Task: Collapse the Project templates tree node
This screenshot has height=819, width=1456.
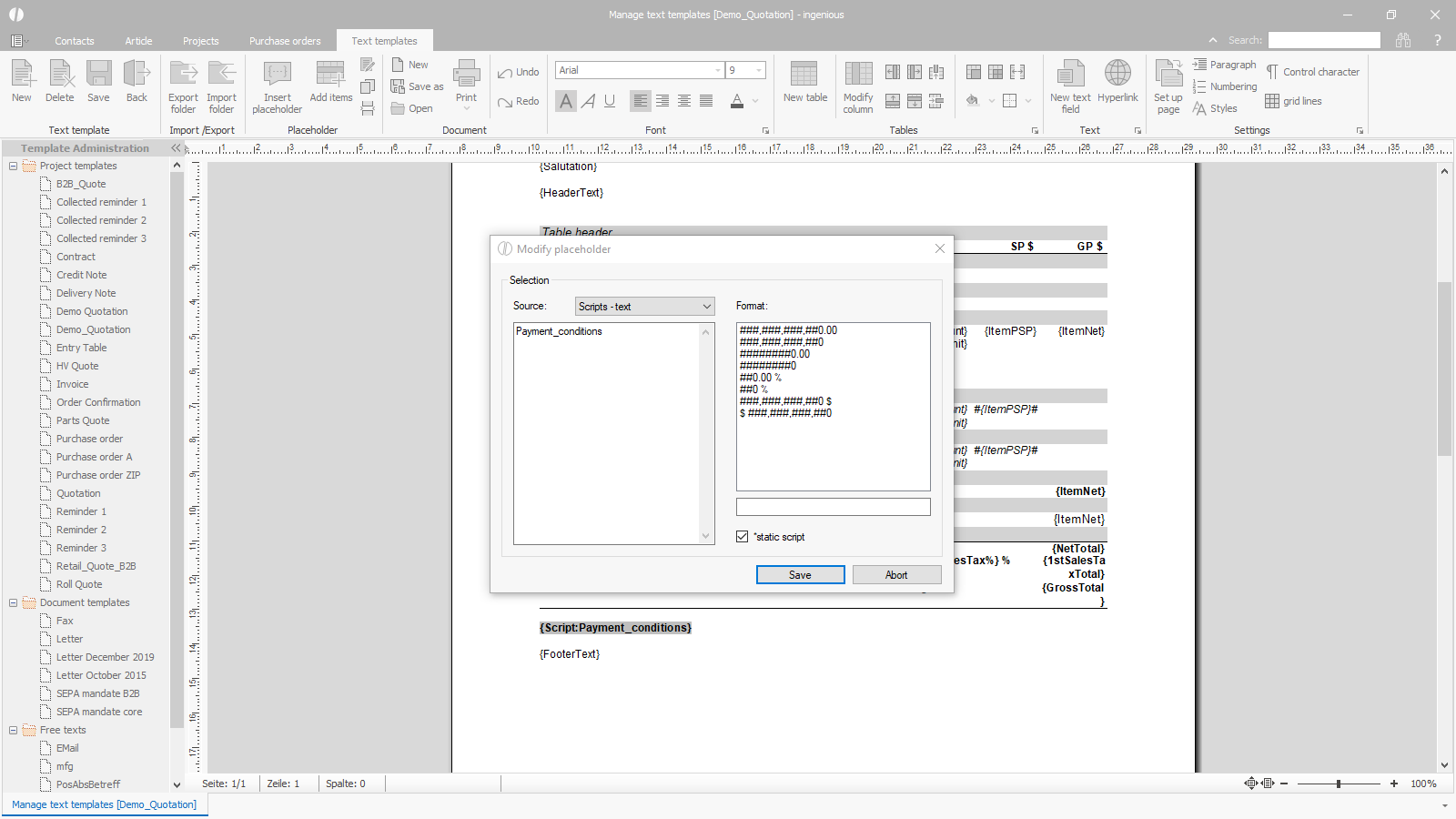Action: pos(13,166)
